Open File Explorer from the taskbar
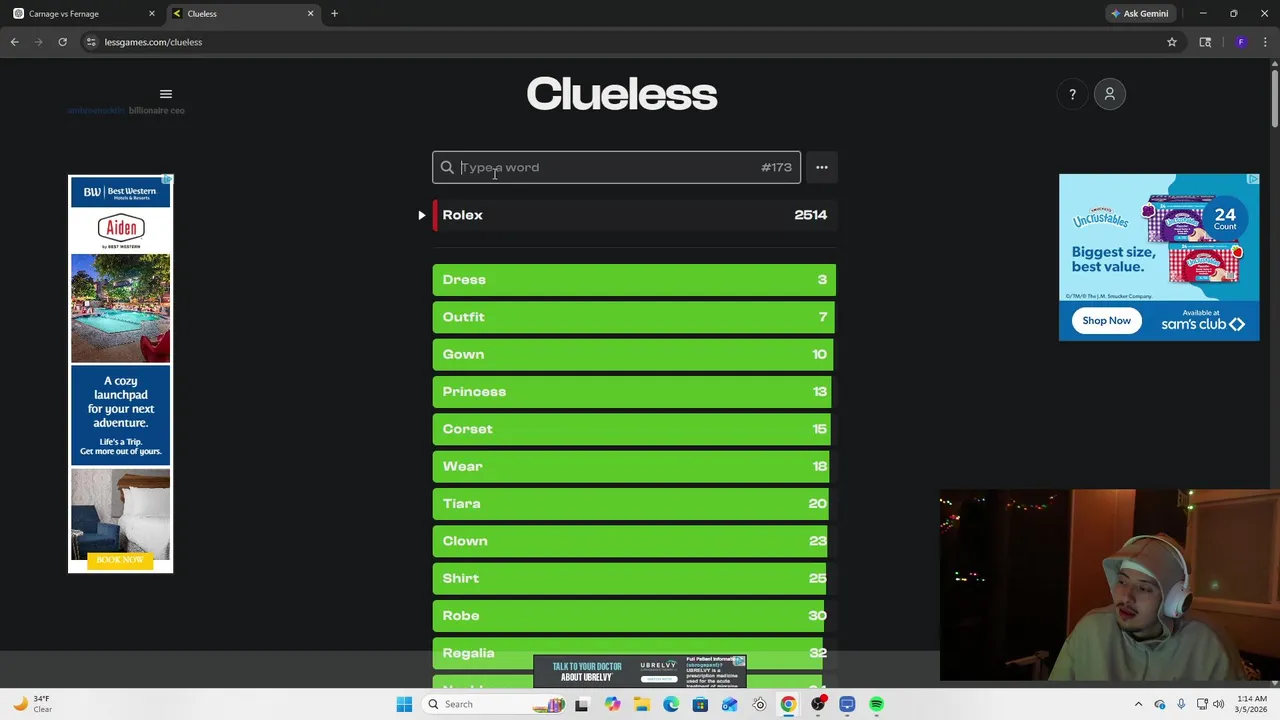Screen dimensions: 1280x720 [x=641, y=704]
